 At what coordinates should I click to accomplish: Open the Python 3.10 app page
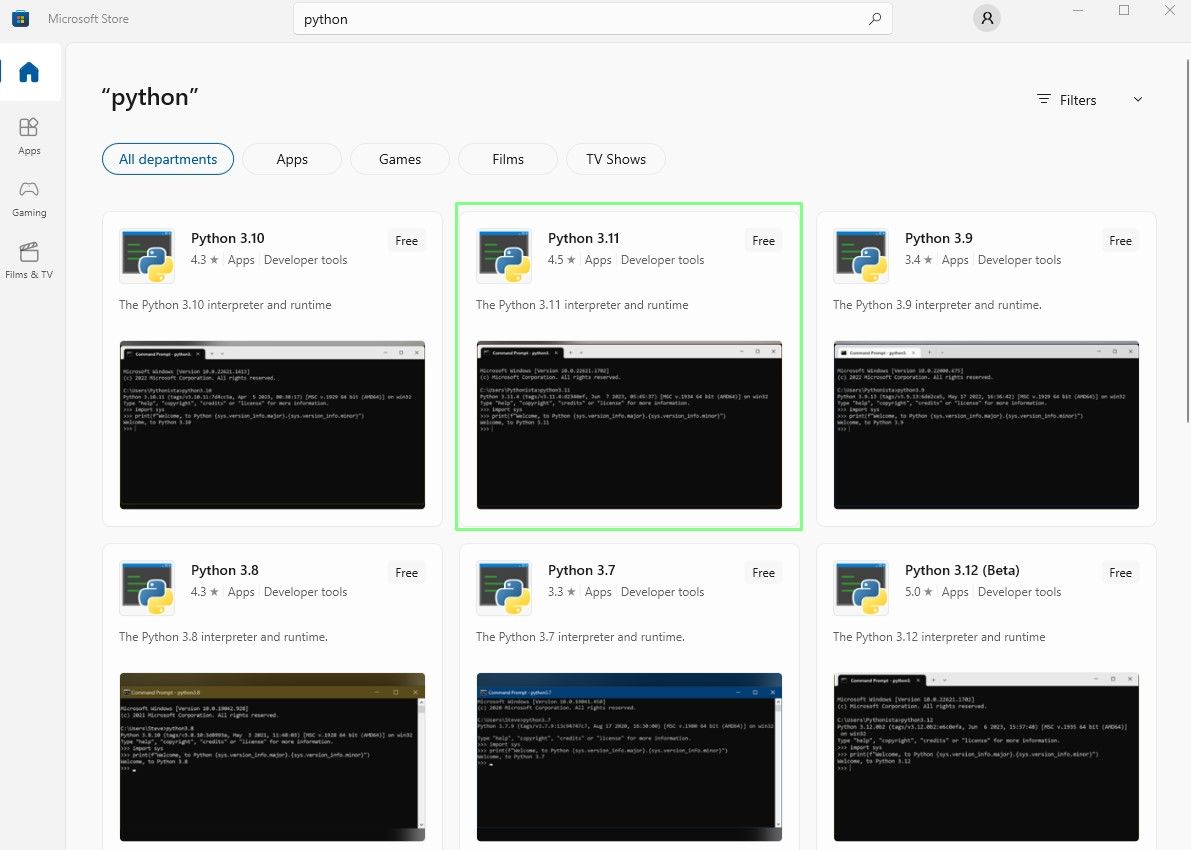[x=228, y=238]
